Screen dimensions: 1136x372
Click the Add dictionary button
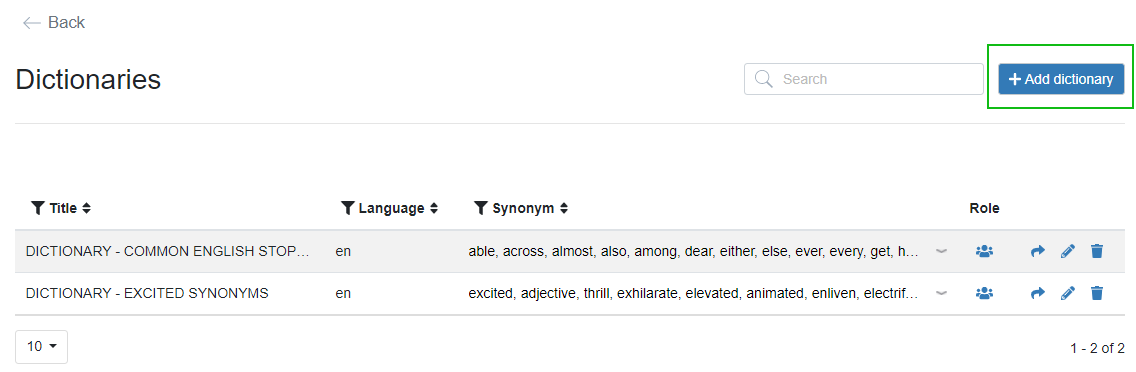[1061, 79]
